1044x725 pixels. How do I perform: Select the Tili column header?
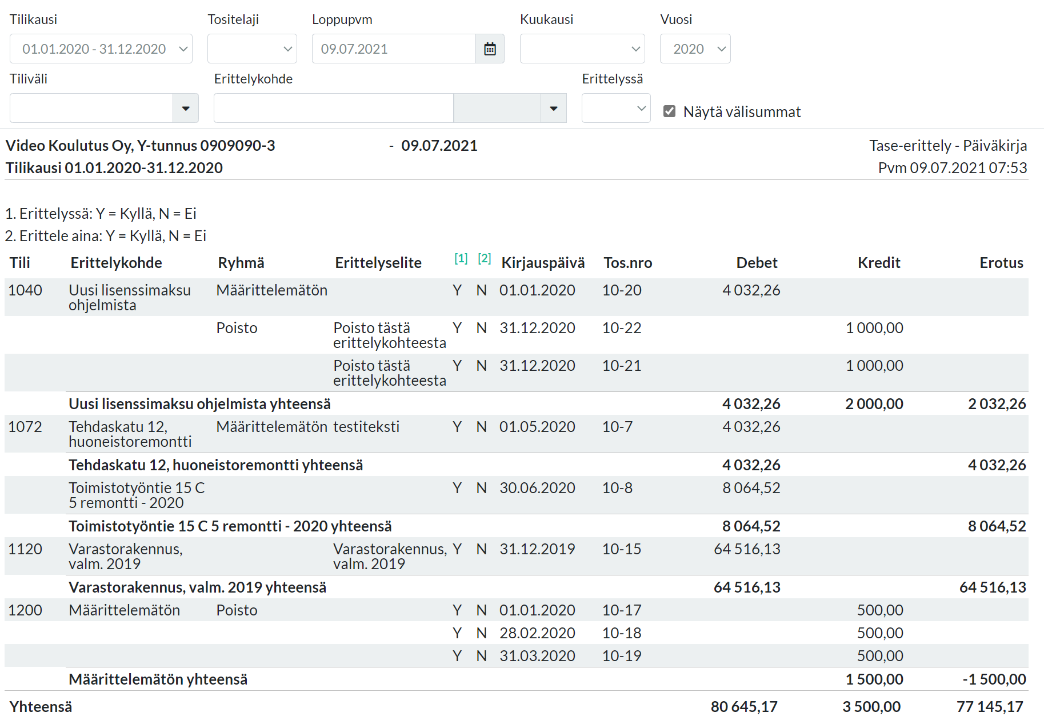20,263
